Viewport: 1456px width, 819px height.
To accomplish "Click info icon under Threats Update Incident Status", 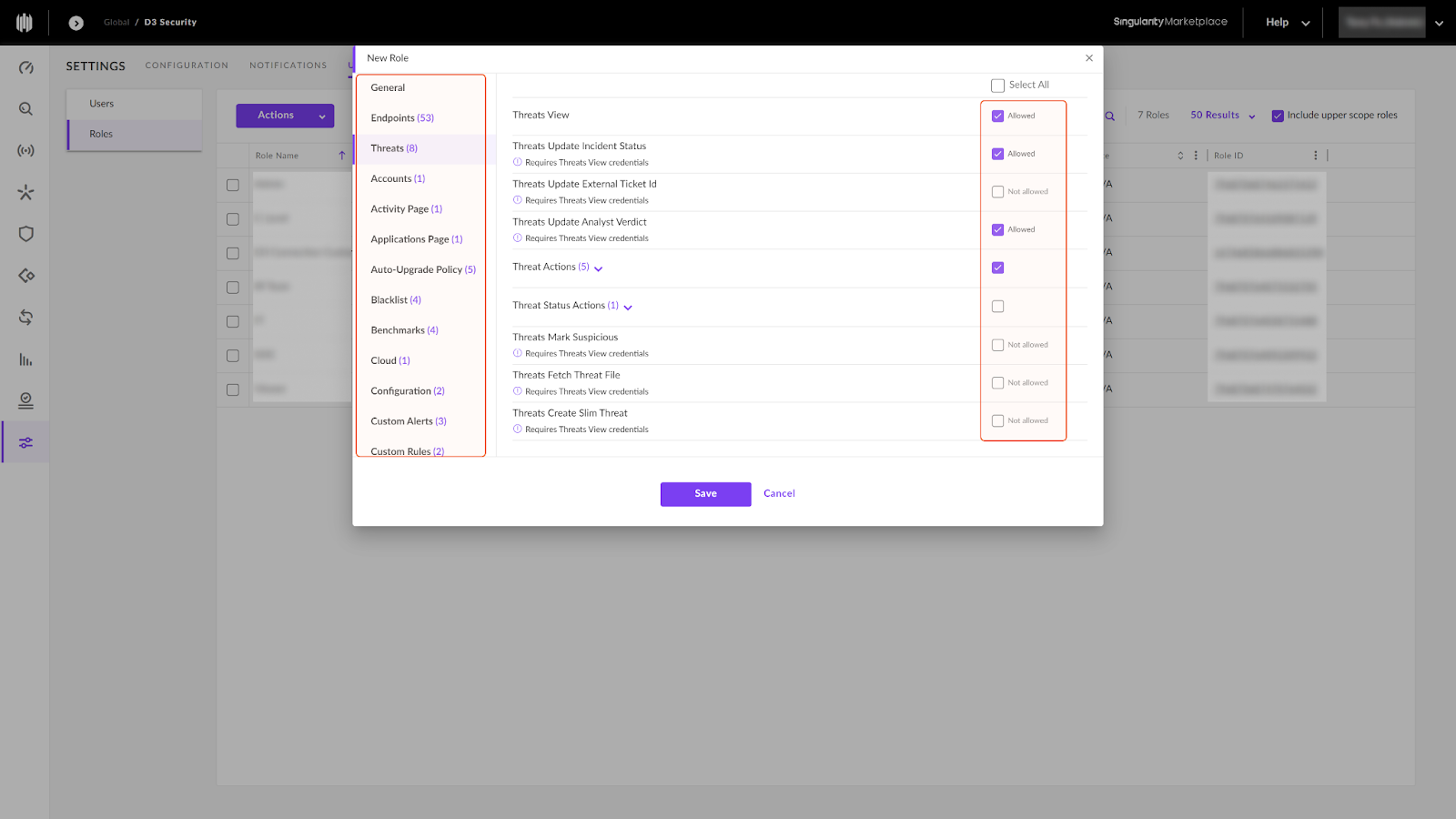I will (517, 162).
